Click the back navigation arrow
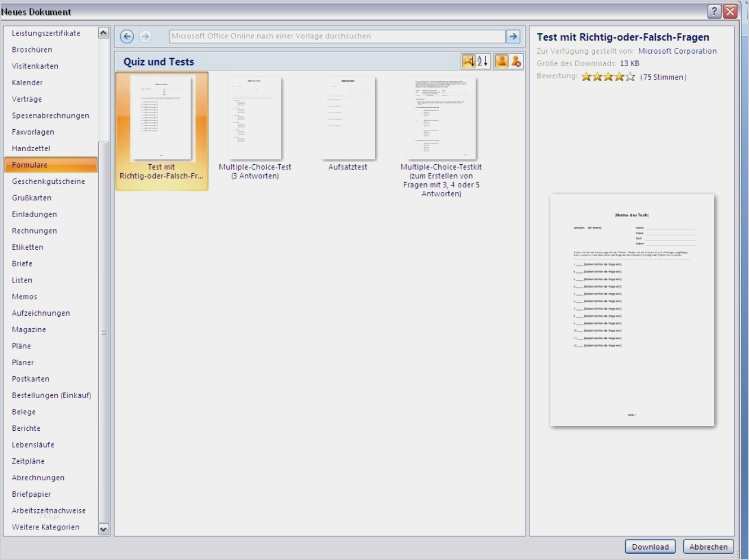749x560 pixels. 127,36
